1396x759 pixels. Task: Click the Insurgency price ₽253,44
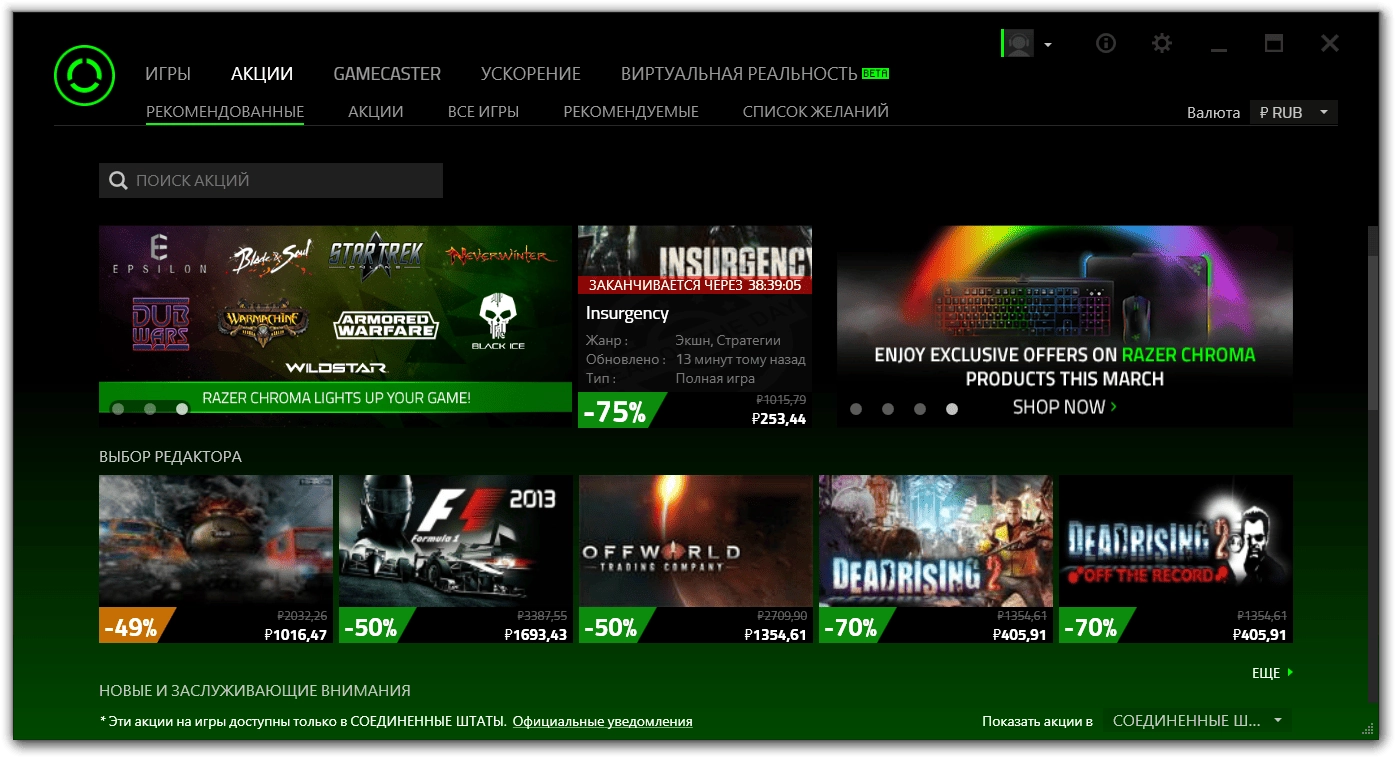tap(779, 419)
